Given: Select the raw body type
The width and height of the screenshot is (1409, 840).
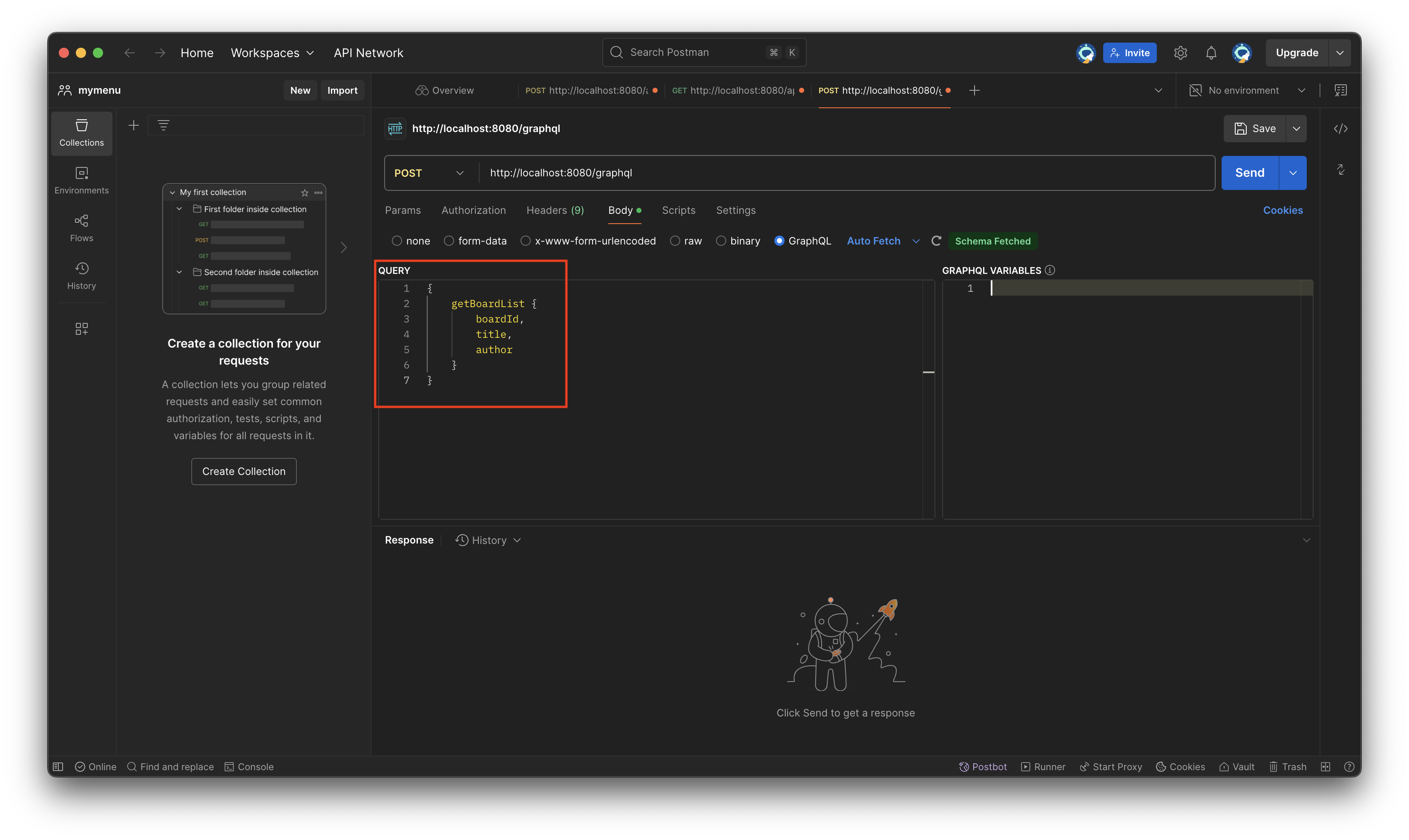Looking at the screenshot, I should pyautogui.click(x=675, y=241).
